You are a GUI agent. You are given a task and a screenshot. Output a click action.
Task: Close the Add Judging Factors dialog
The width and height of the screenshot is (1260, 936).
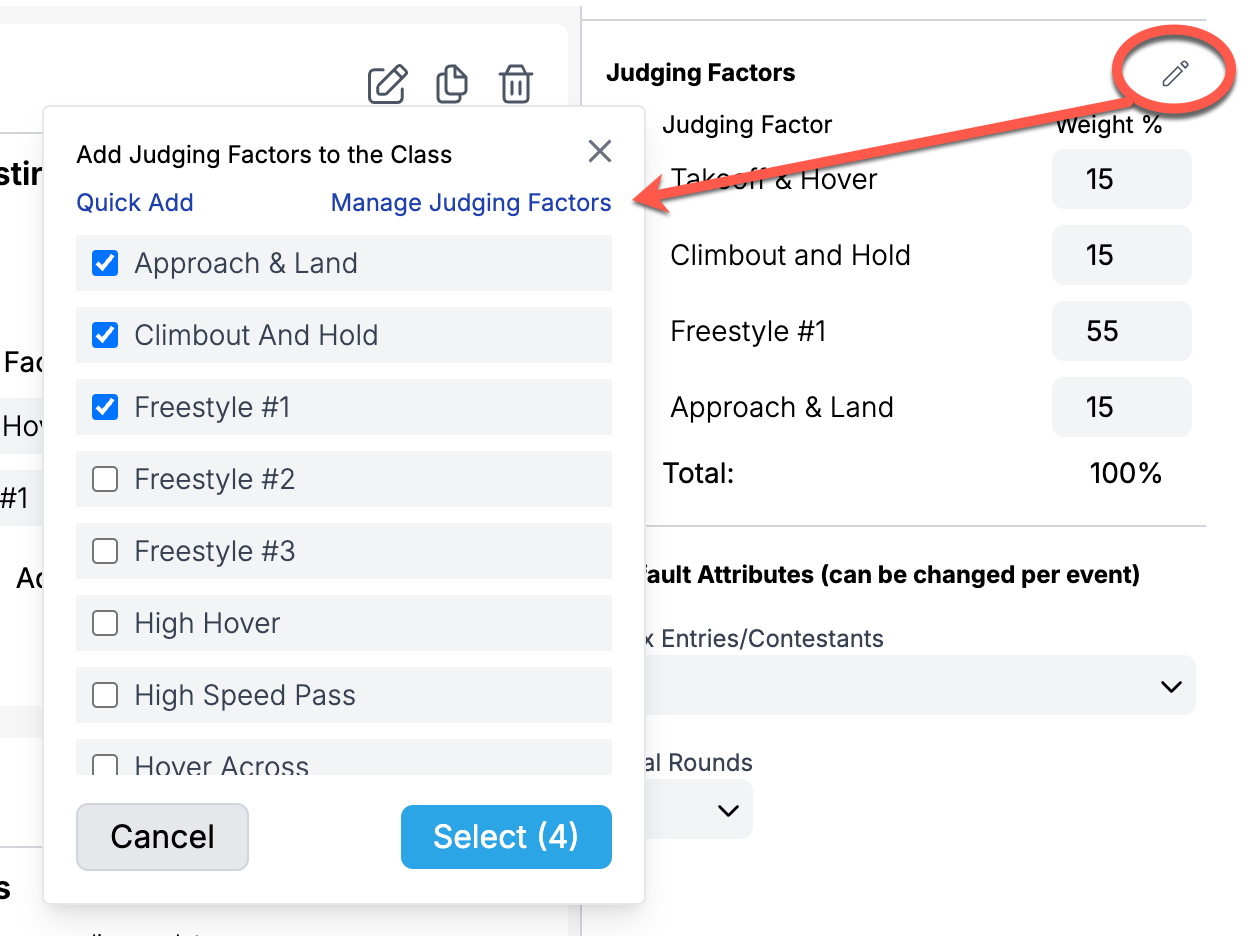pyautogui.click(x=600, y=151)
